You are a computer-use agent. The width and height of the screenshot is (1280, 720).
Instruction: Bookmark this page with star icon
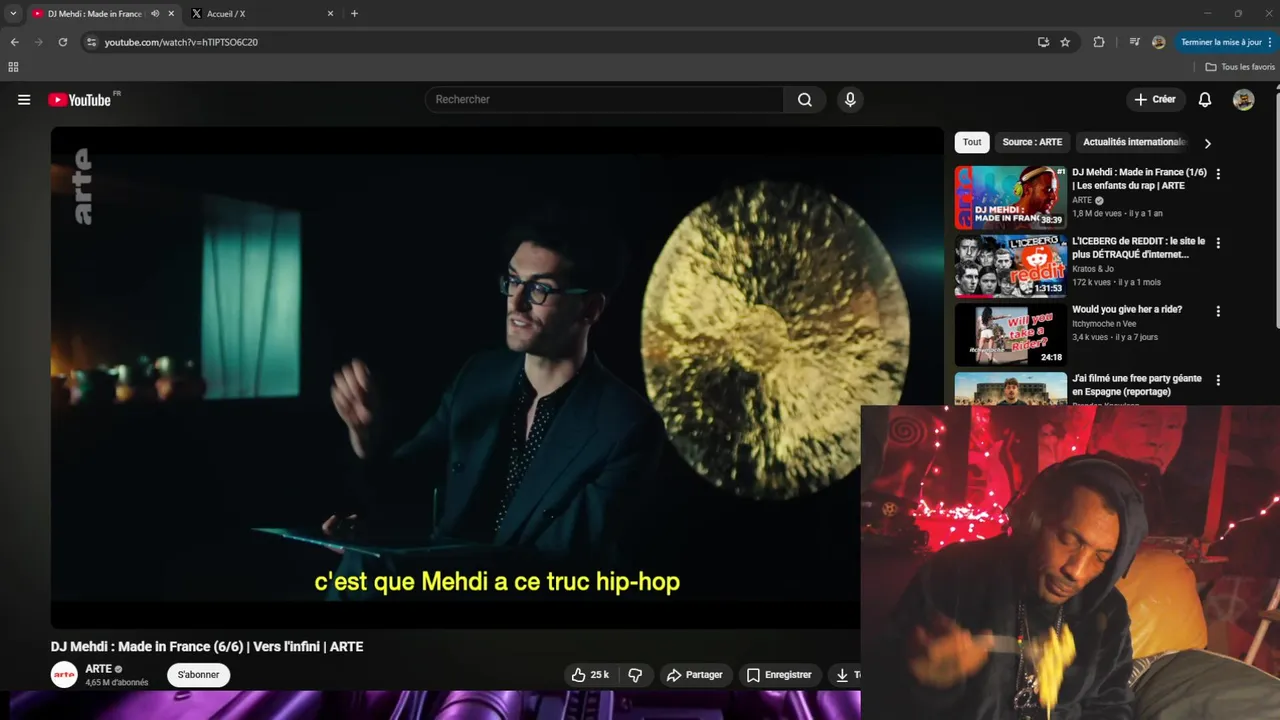point(1065,42)
